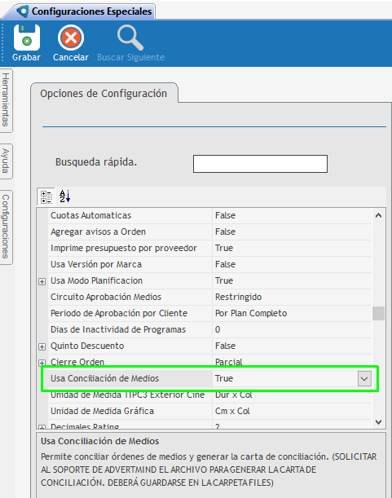Click the Configuraciones Especiales window logo icon
This screenshot has height=498, width=392.
23,11
